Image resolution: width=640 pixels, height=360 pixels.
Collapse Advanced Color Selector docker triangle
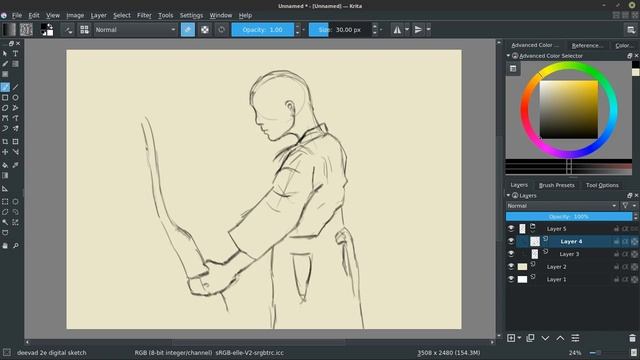tap(508, 56)
